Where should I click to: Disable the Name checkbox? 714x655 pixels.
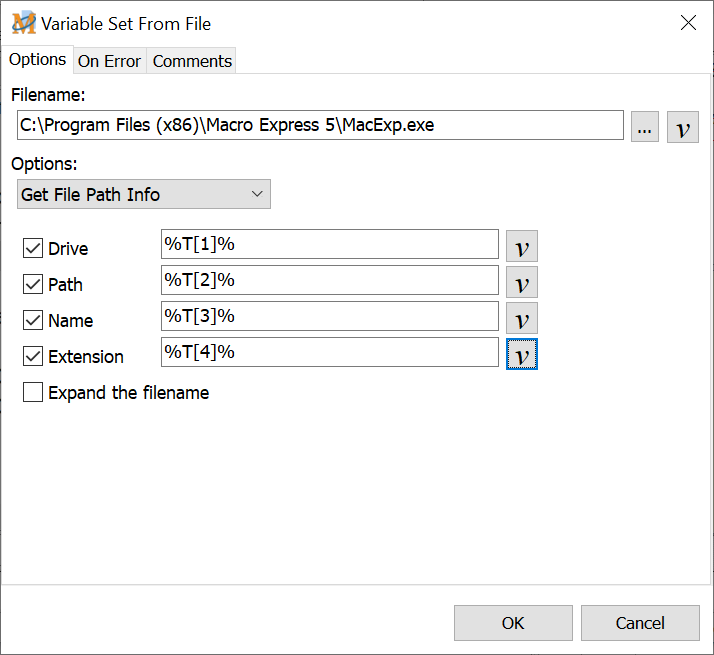[33, 321]
